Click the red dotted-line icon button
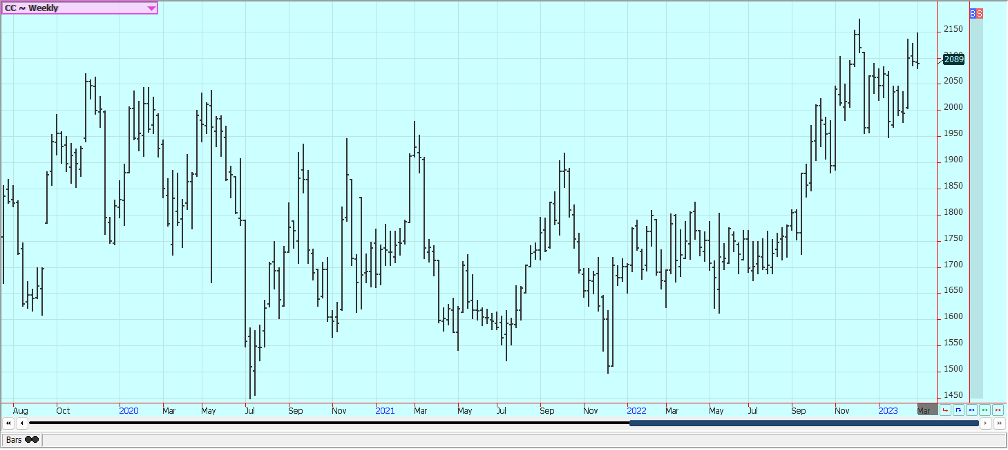Viewport: 1008px width, 450px height. coord(997,410)
